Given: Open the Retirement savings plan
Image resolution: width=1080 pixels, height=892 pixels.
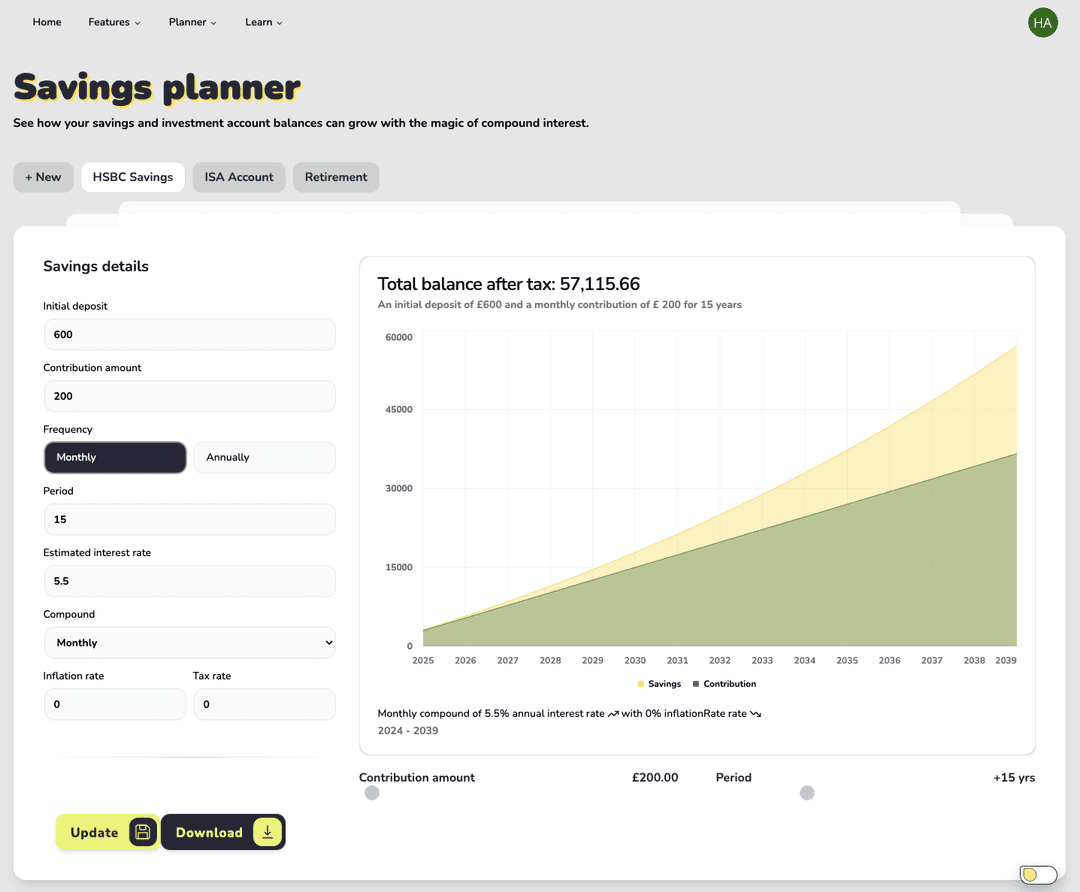Looking at the screenshot, I should [x=335, y=177].
